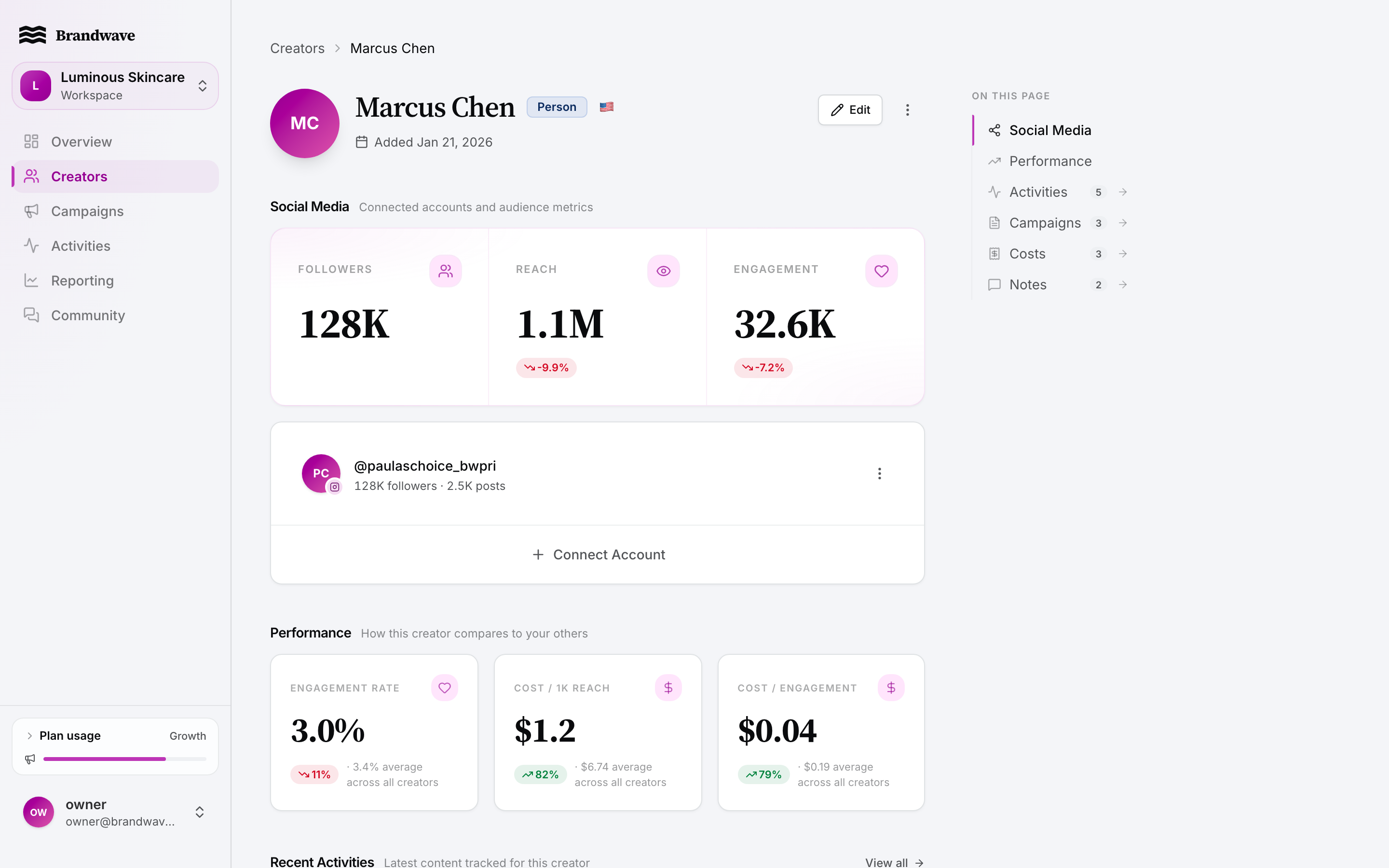Click the 79% cost per engagement badge
Image resolution: width=1389 pixels, height=868 pixels.
(x=763, y=775)
